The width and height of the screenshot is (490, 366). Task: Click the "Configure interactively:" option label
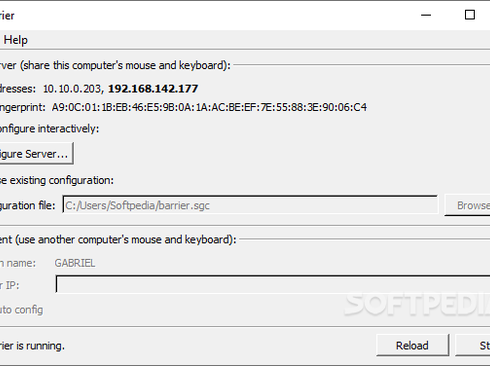coord(49,129)
